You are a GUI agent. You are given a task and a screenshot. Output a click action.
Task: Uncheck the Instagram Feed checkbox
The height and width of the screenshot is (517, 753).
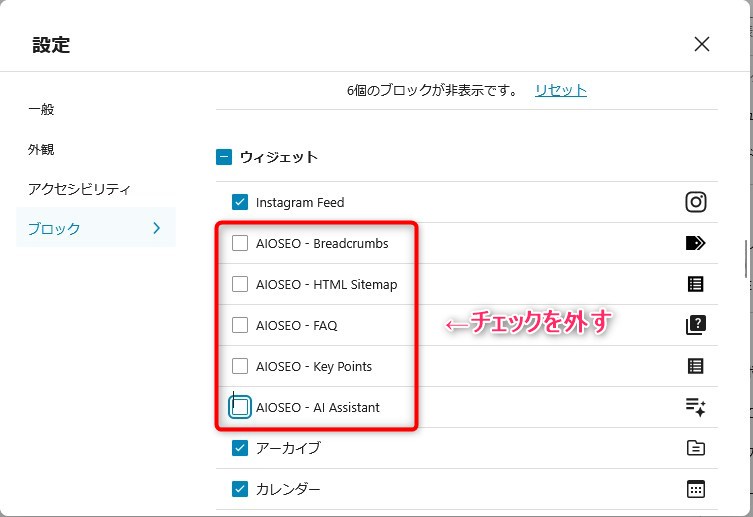240,202
